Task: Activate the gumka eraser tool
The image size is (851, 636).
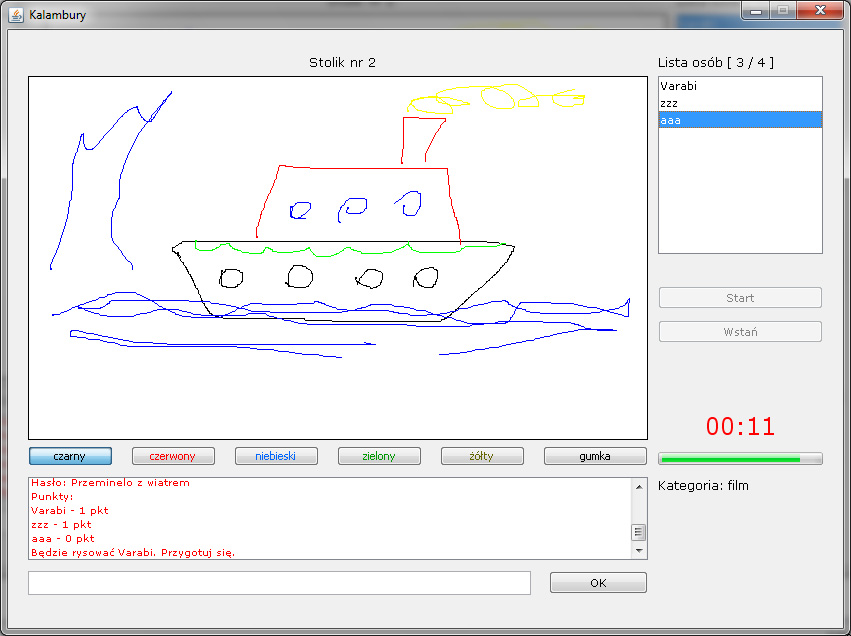Action: 594,456
